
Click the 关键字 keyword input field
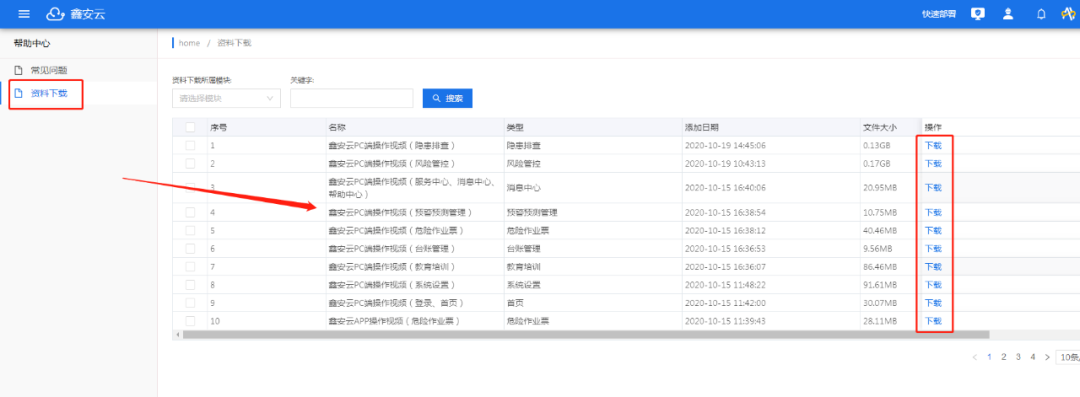(351, 98)
